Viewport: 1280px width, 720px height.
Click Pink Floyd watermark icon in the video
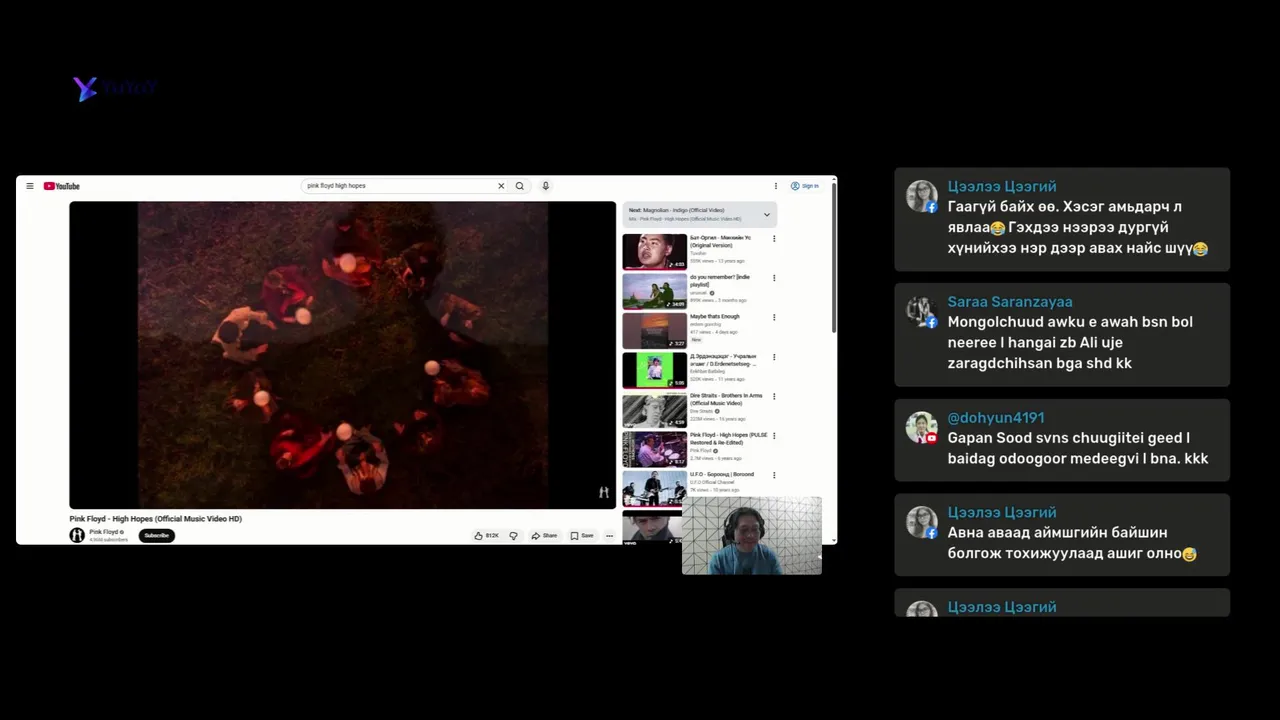(x=603, y=492)
